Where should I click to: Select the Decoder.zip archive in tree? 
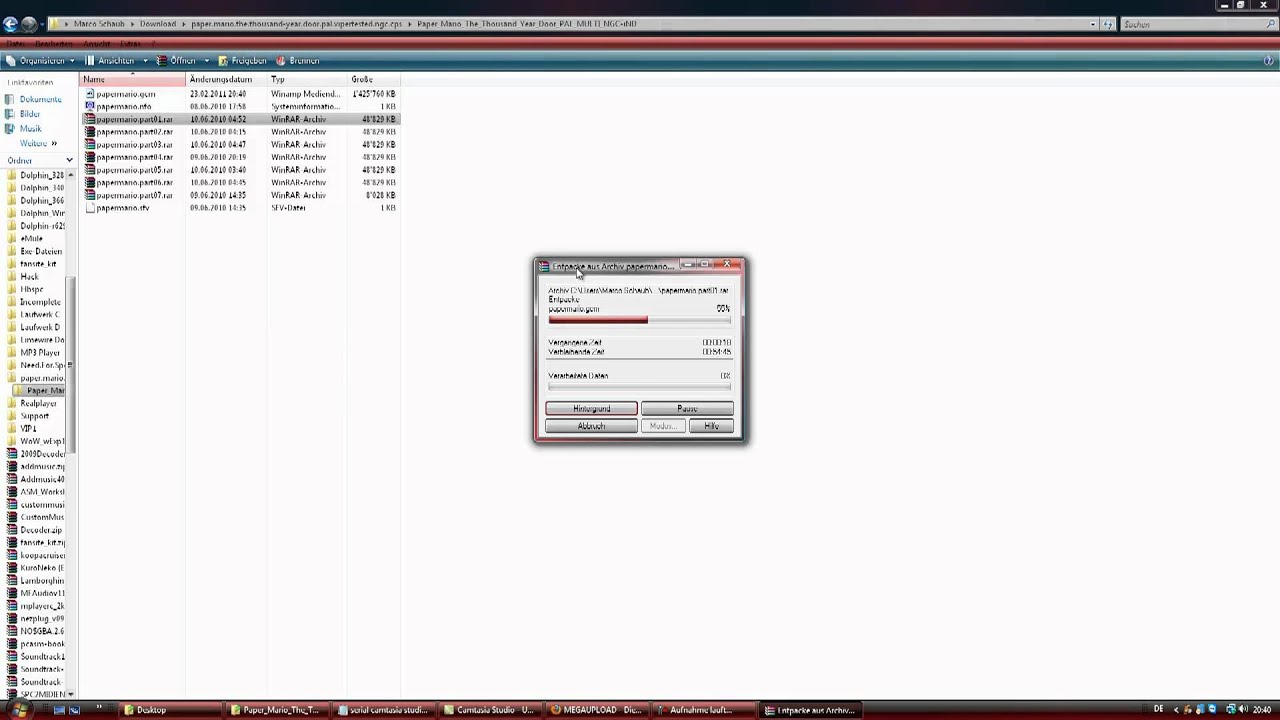[41, 530]
